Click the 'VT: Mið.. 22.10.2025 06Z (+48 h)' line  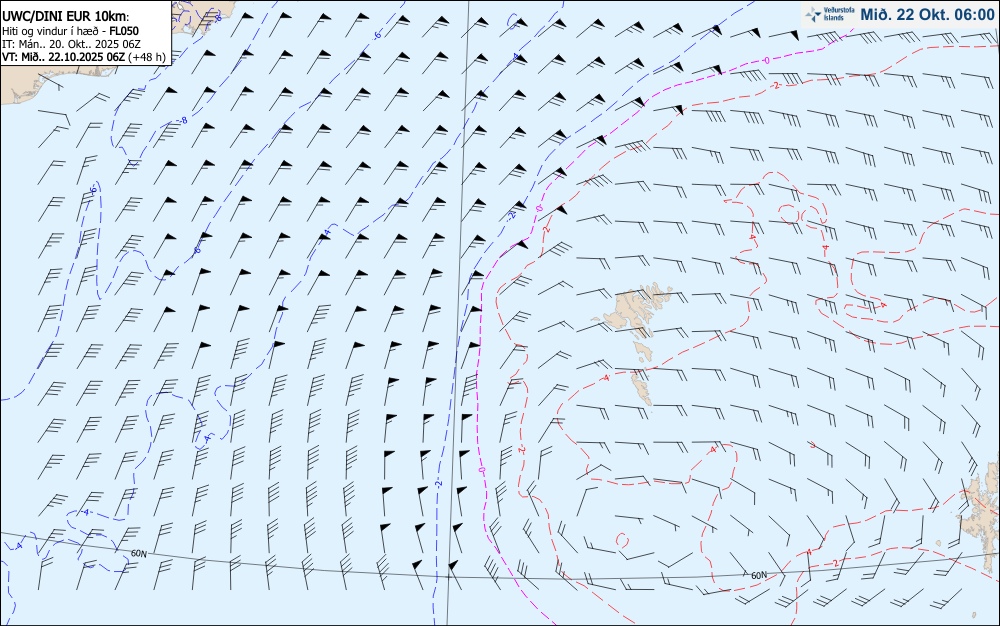pos(84,57)
